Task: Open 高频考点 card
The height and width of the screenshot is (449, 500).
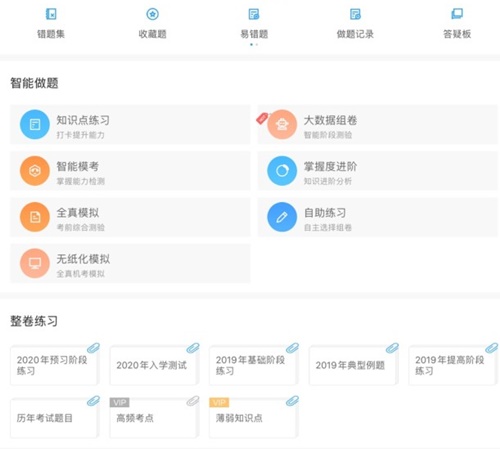Action: (x=154, y=418)
